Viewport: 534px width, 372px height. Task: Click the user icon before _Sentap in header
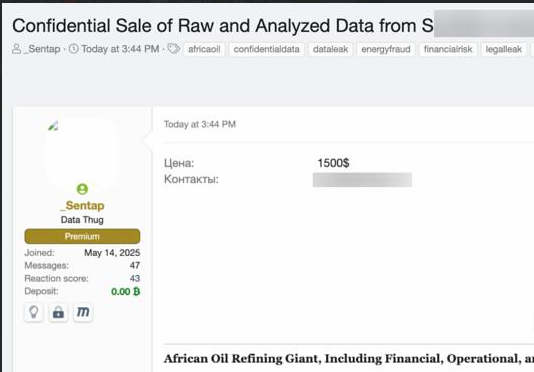pyautogui.click(x=16, y=49)
